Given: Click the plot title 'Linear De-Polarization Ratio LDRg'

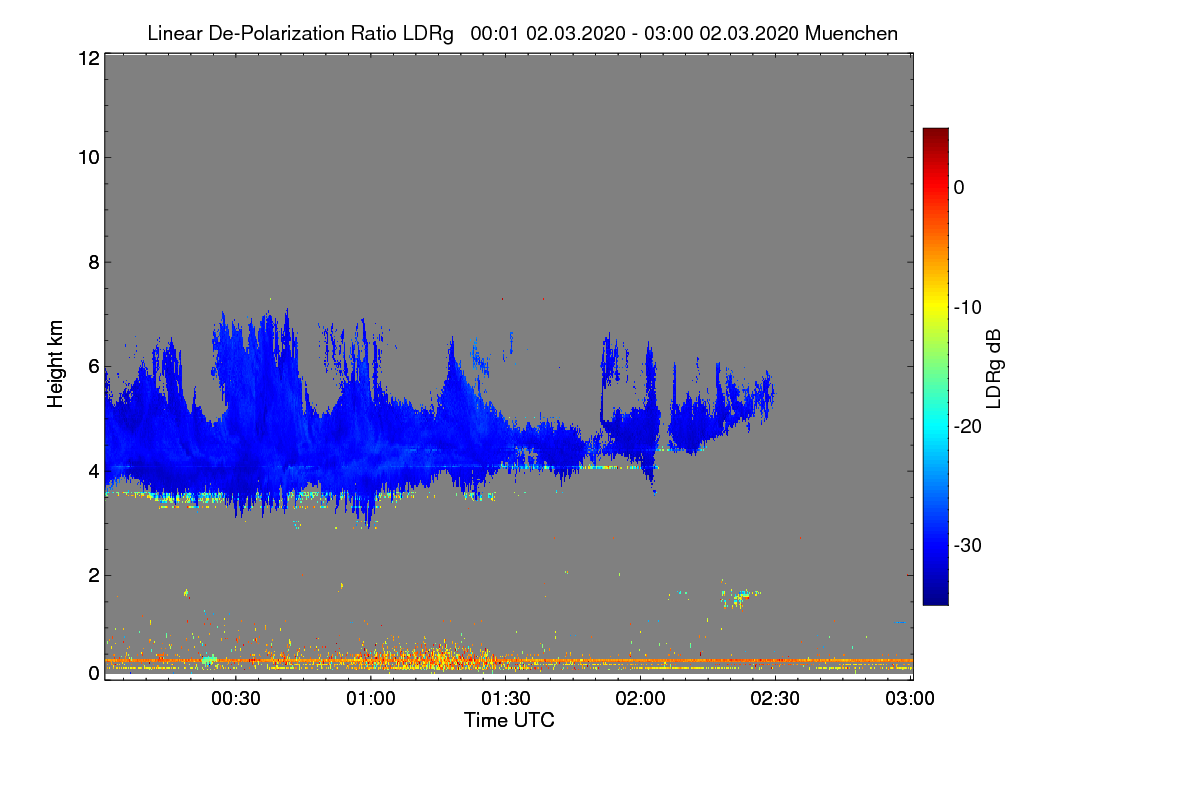Looking at the screenshot, I should (x=300, y=34).
